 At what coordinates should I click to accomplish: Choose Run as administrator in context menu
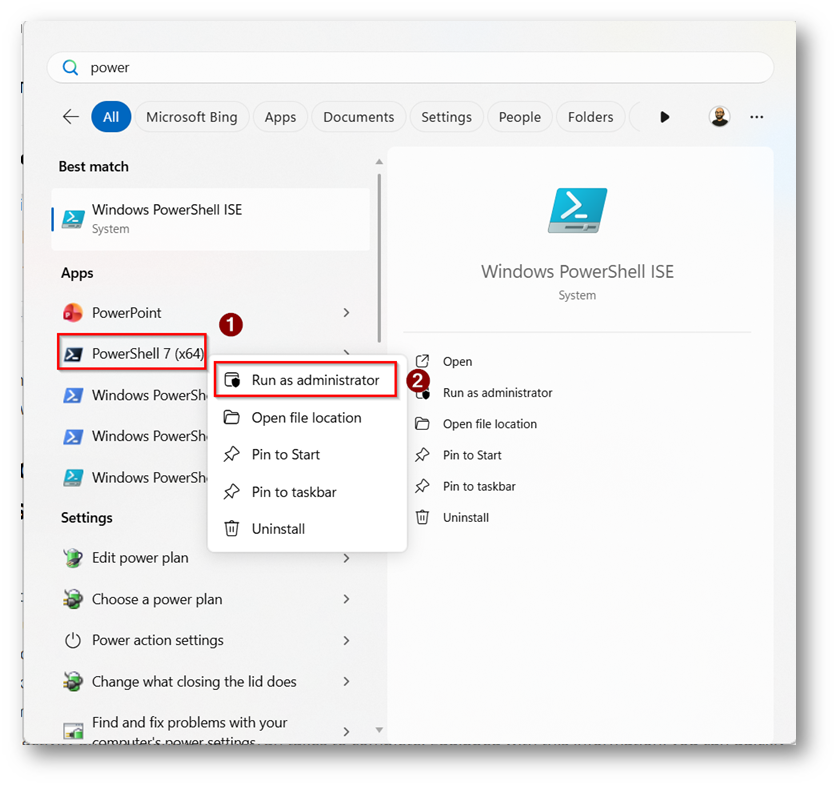click(306, 380)
